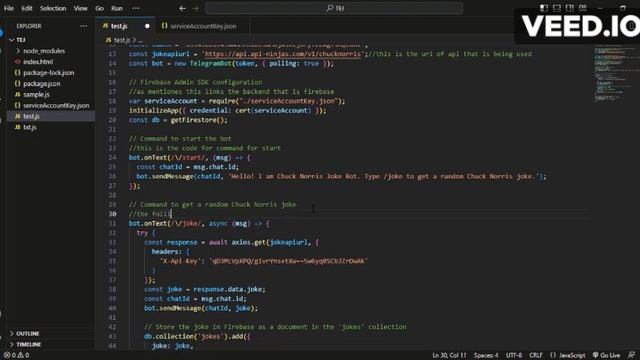Open index.html in Explorer

pos(38,62)
